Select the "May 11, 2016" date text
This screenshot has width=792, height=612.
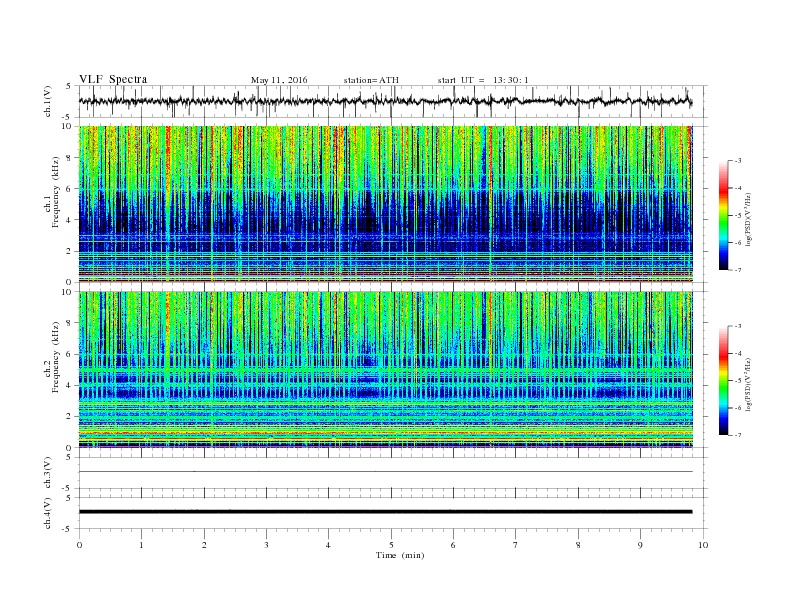(x=279, y=80)
